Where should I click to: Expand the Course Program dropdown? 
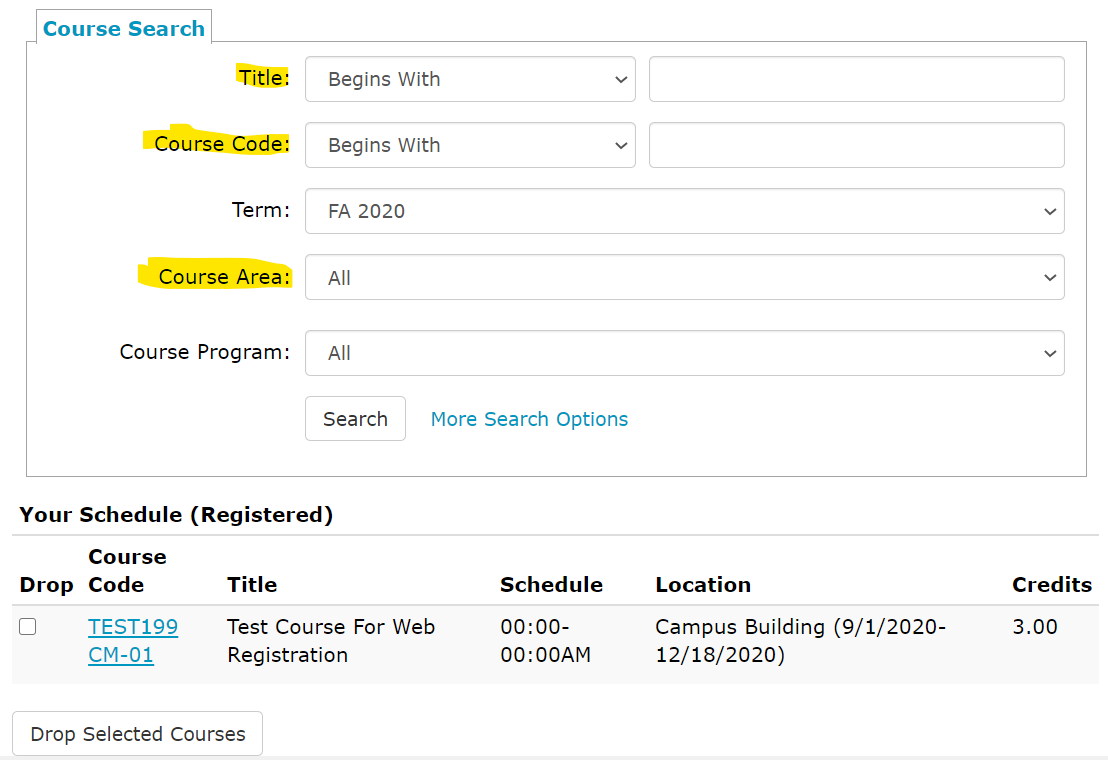(x=684, y=353)
